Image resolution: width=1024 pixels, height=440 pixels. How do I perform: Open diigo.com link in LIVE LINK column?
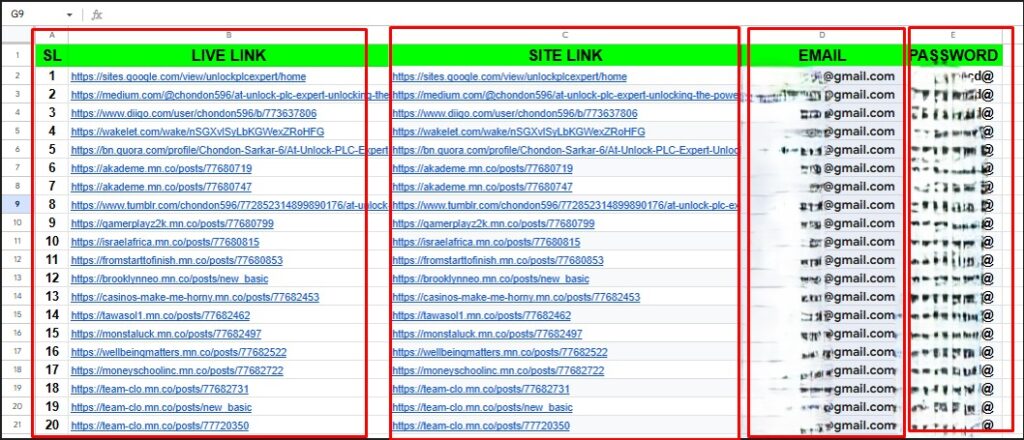pyautogui.click(x=194, y=113)
